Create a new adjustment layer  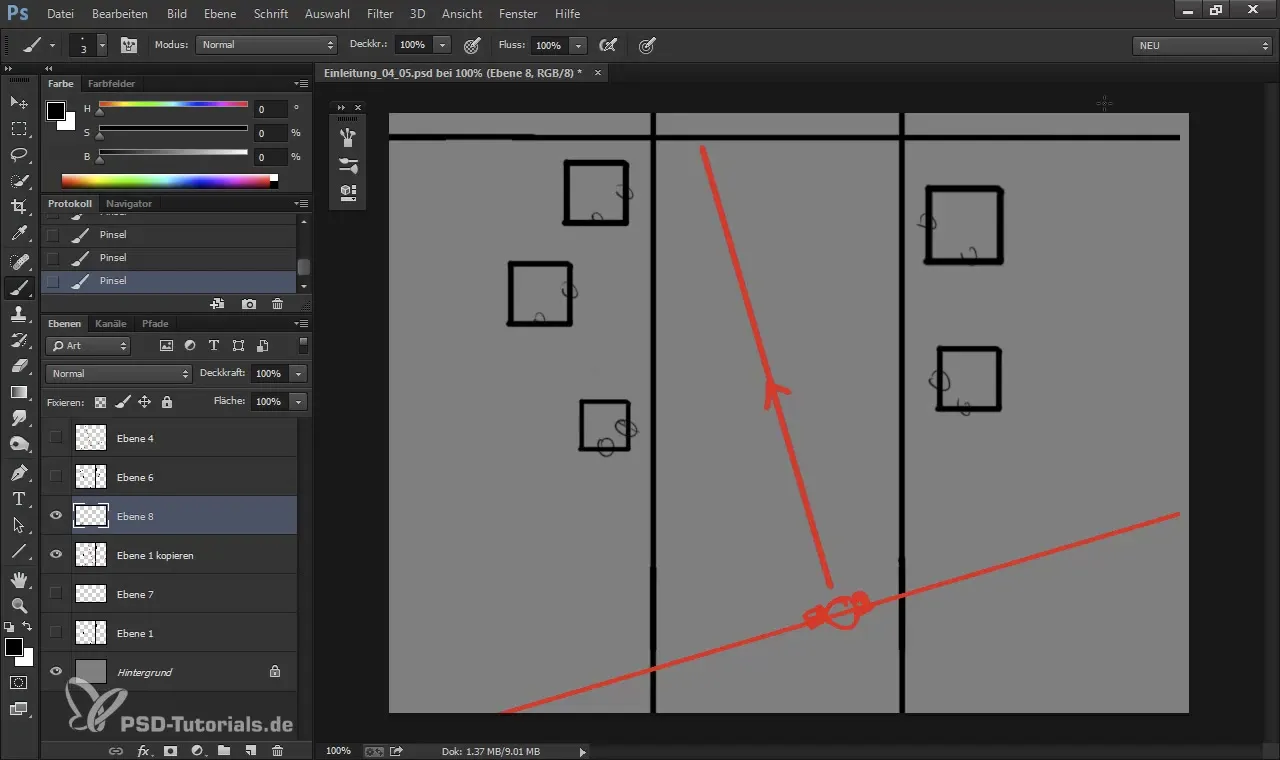pos(197,750)
